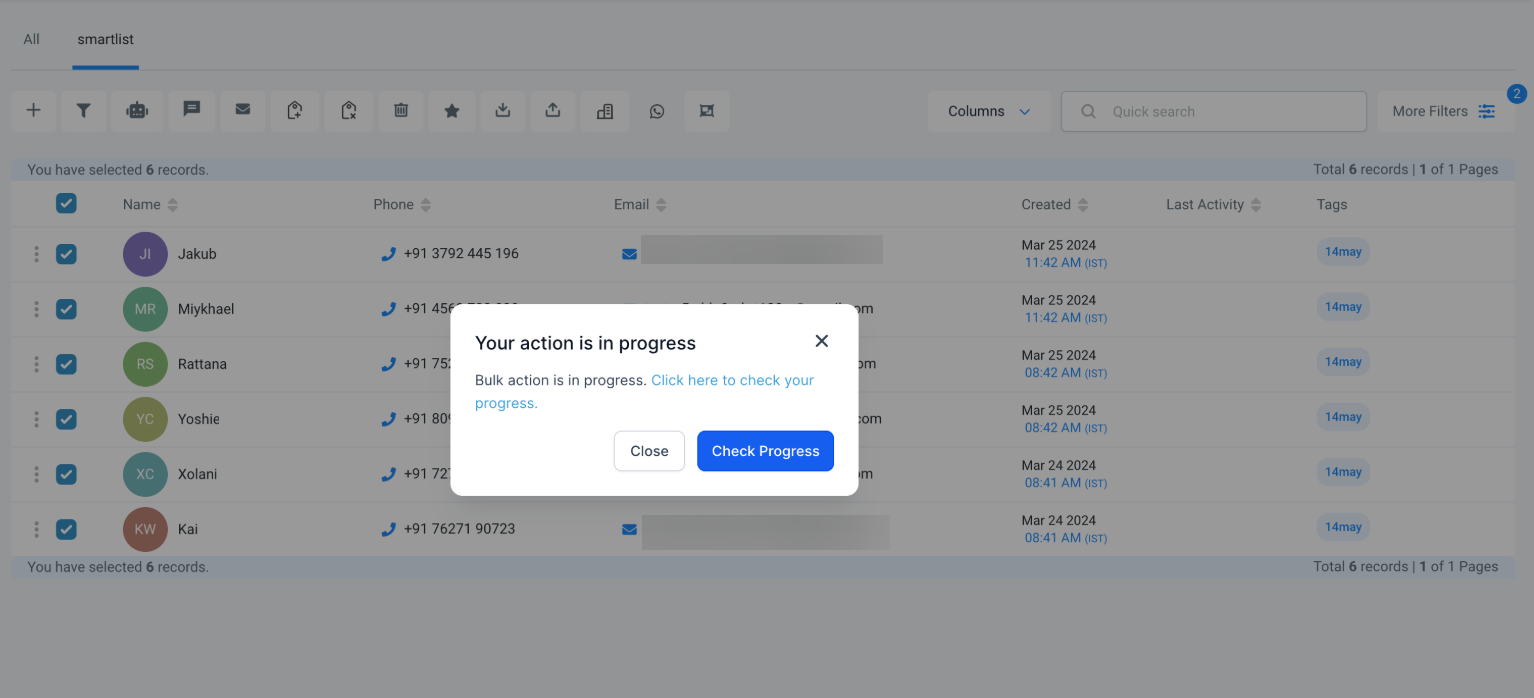
Task: Click the chat bubble SMS icon
Action: [192, 111]
